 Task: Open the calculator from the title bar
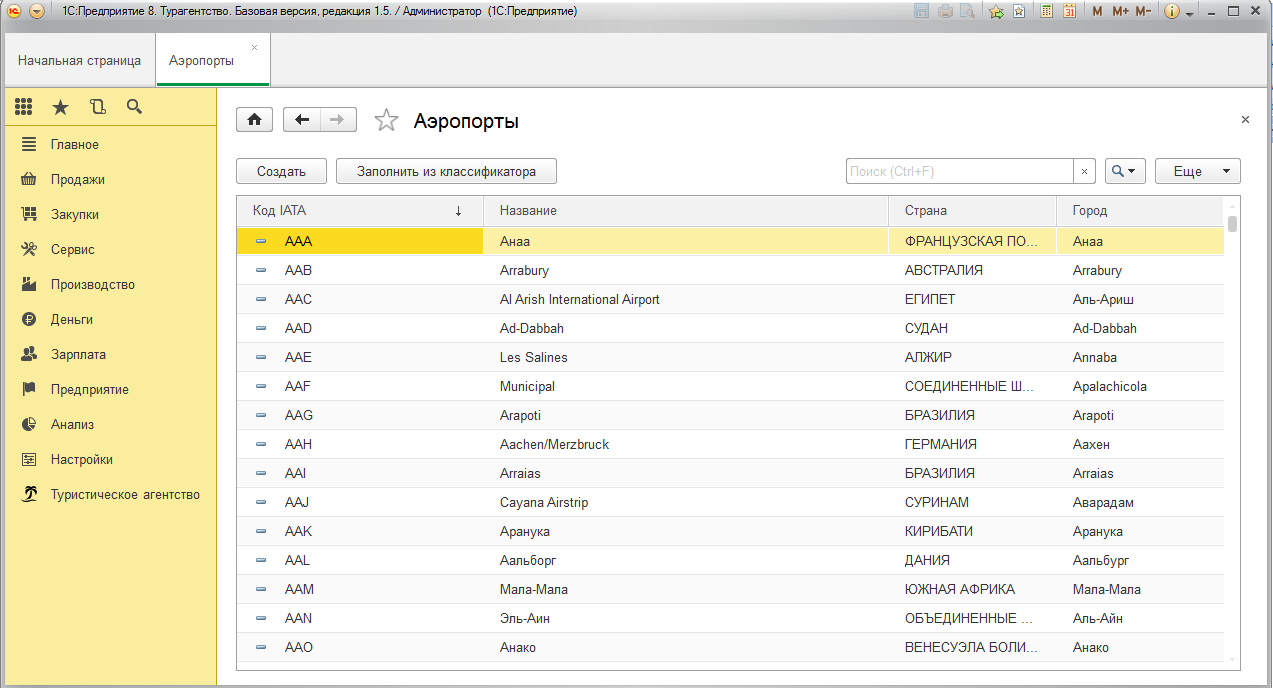(x=1047, y=11)
